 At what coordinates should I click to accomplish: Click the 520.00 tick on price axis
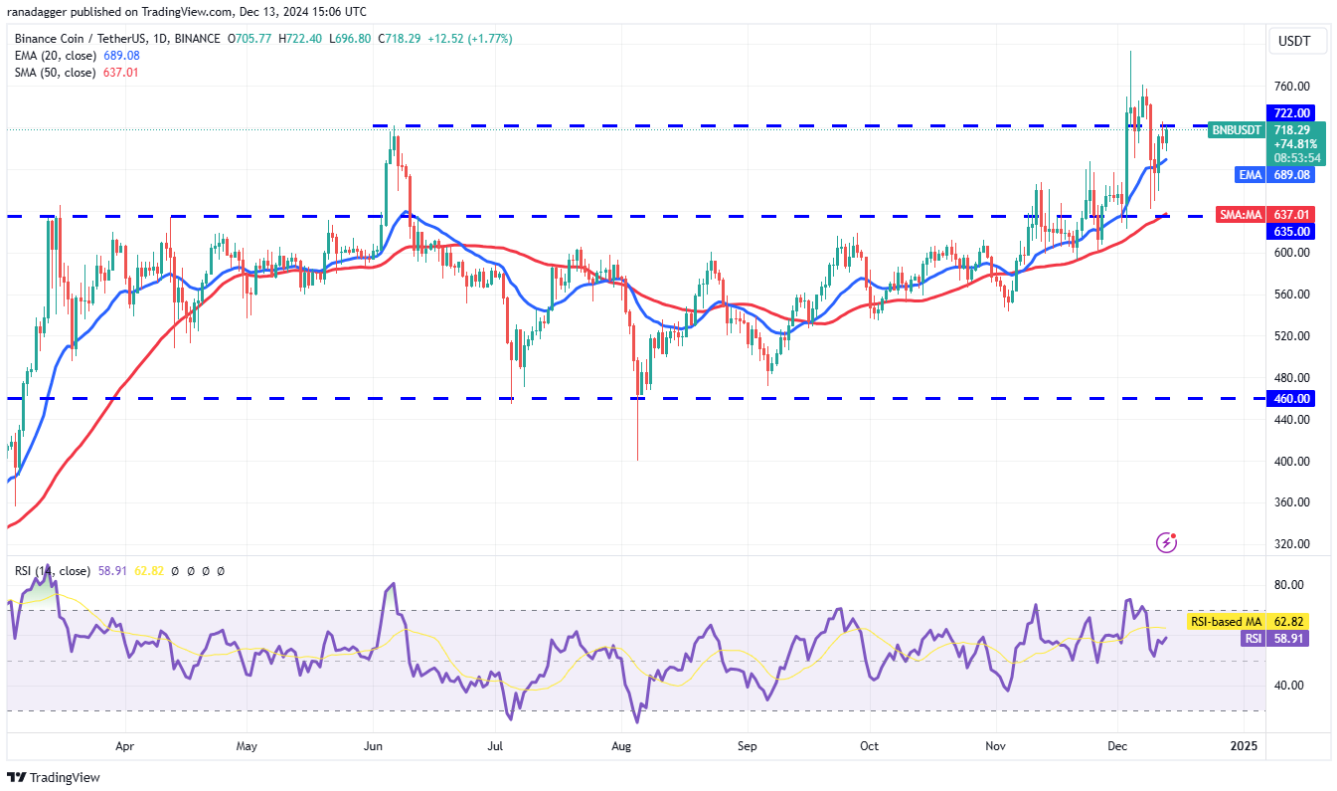(x=1290, y=335)
